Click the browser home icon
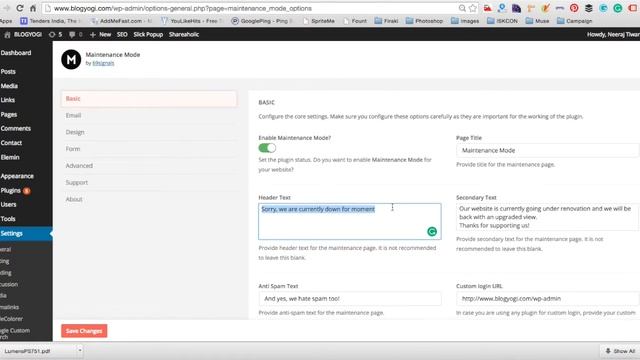 33,8
